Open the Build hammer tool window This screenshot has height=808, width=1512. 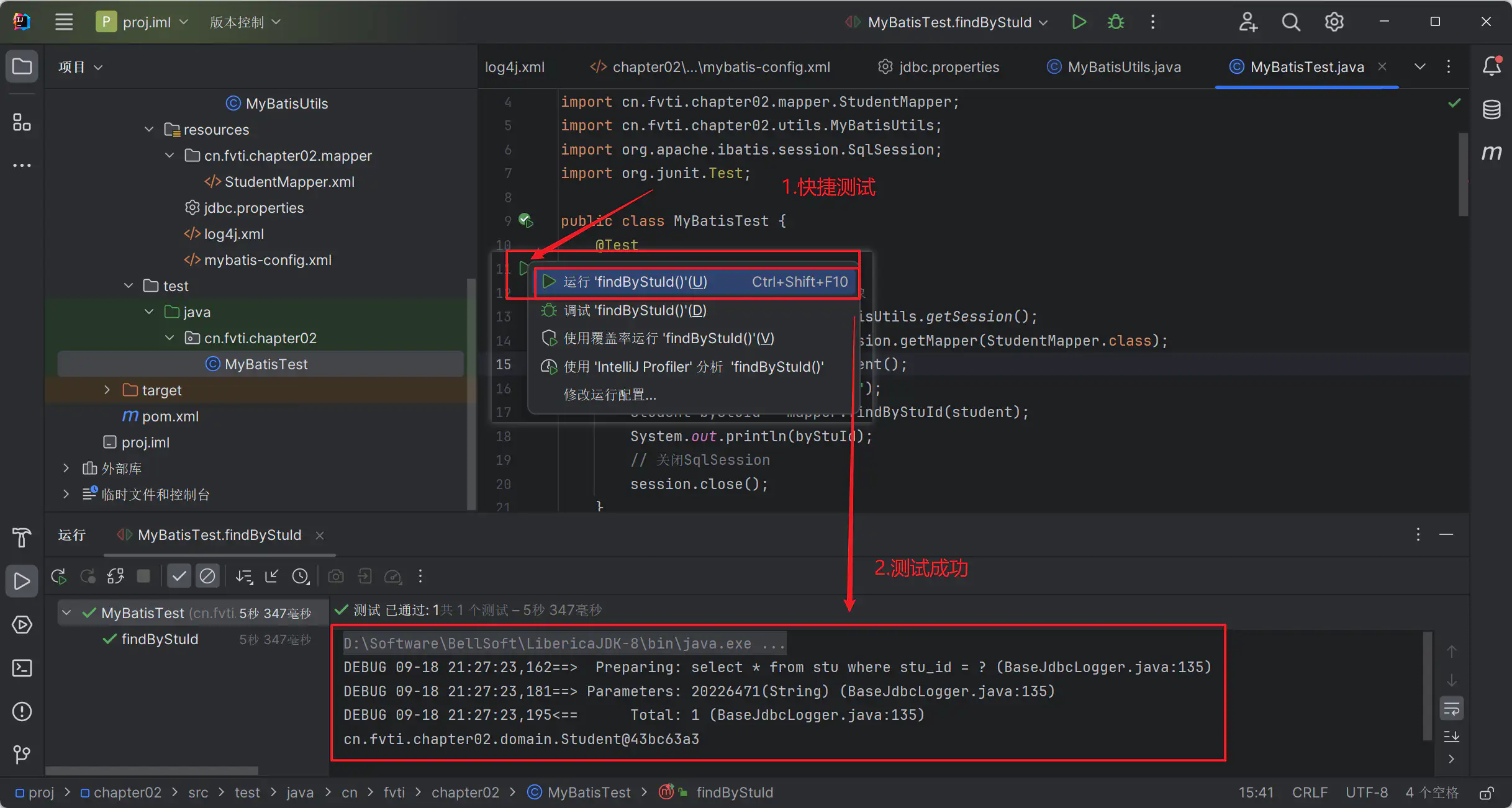coord(22,537)
